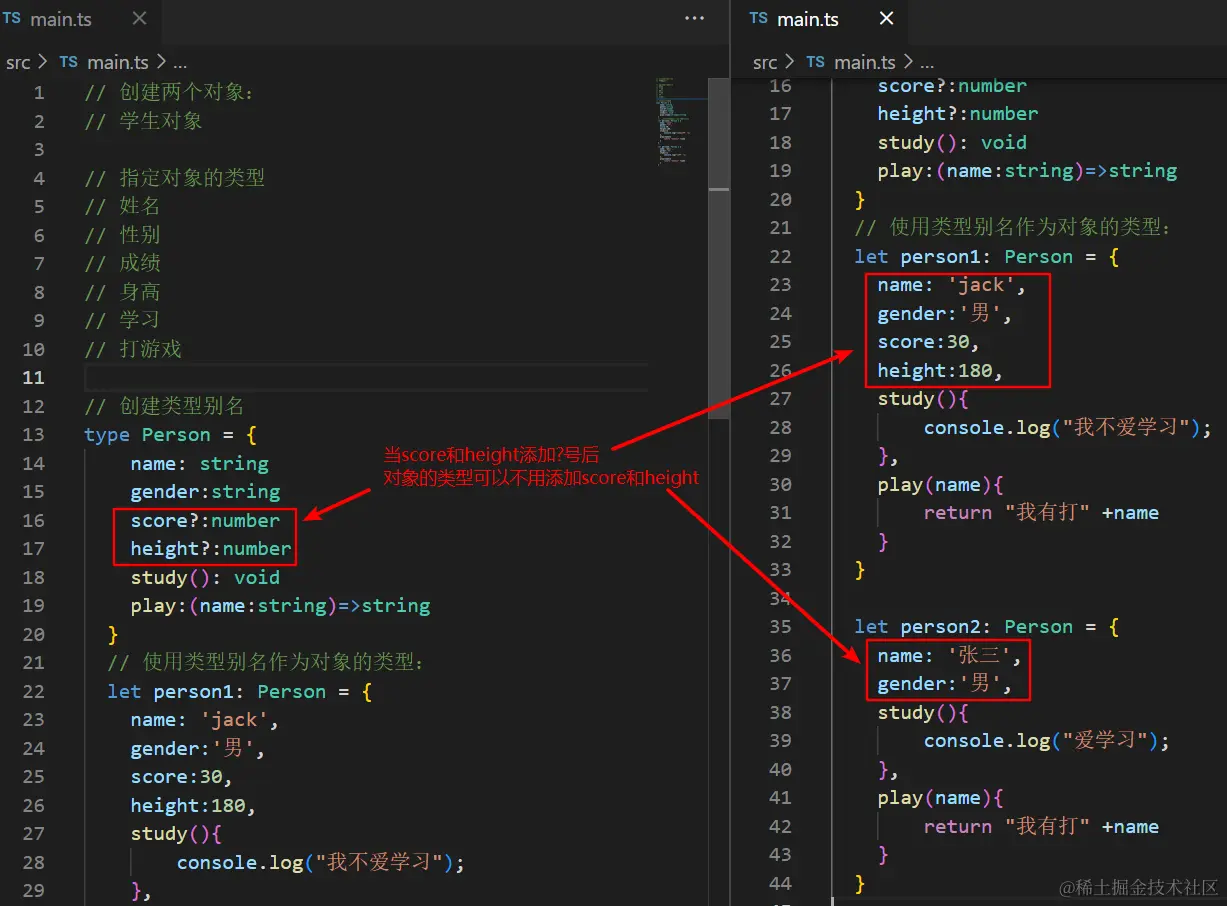Click the comment '// 姓名'
The image size is (1227, 906).
tap(122, 206)
